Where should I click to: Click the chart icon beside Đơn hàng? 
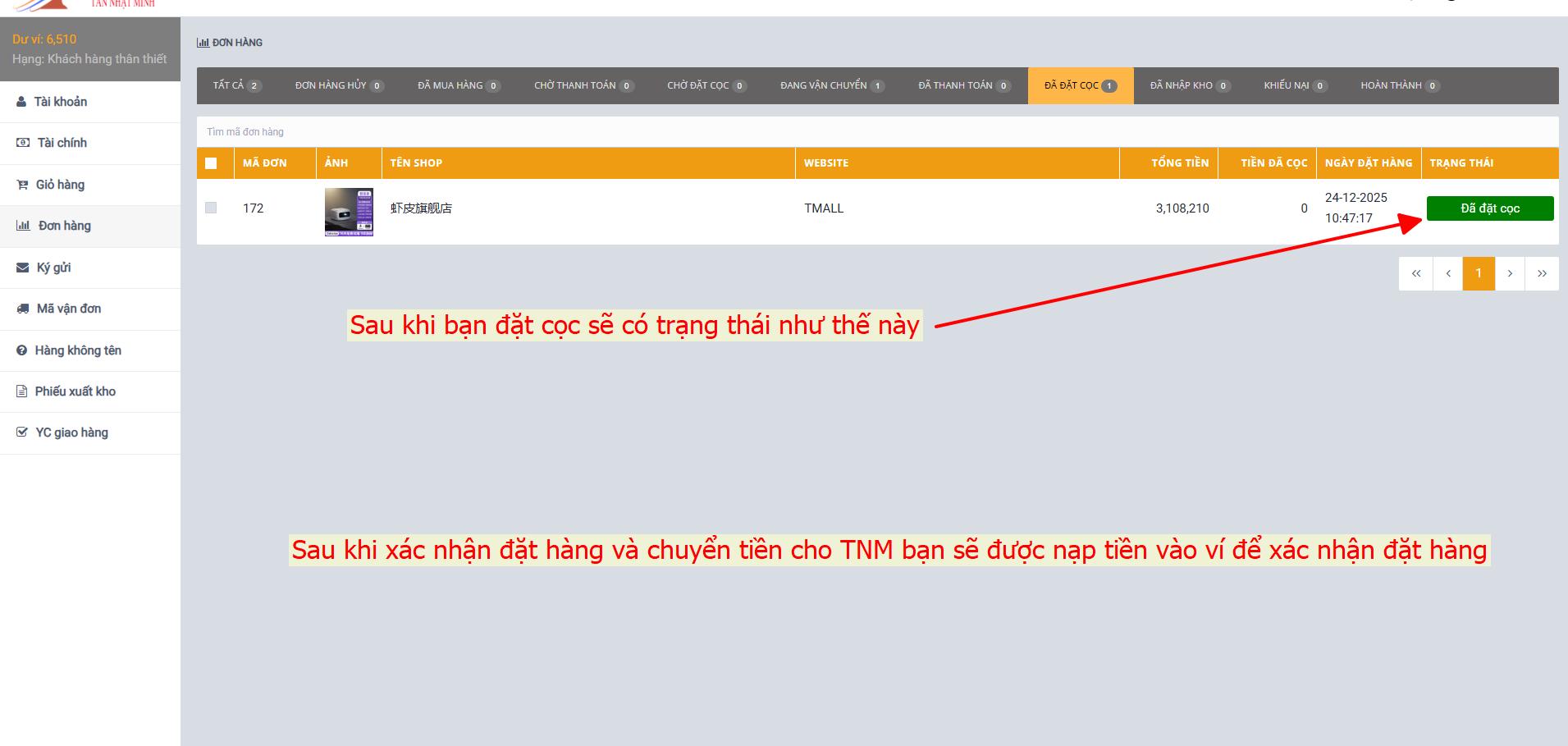point(23,226)
